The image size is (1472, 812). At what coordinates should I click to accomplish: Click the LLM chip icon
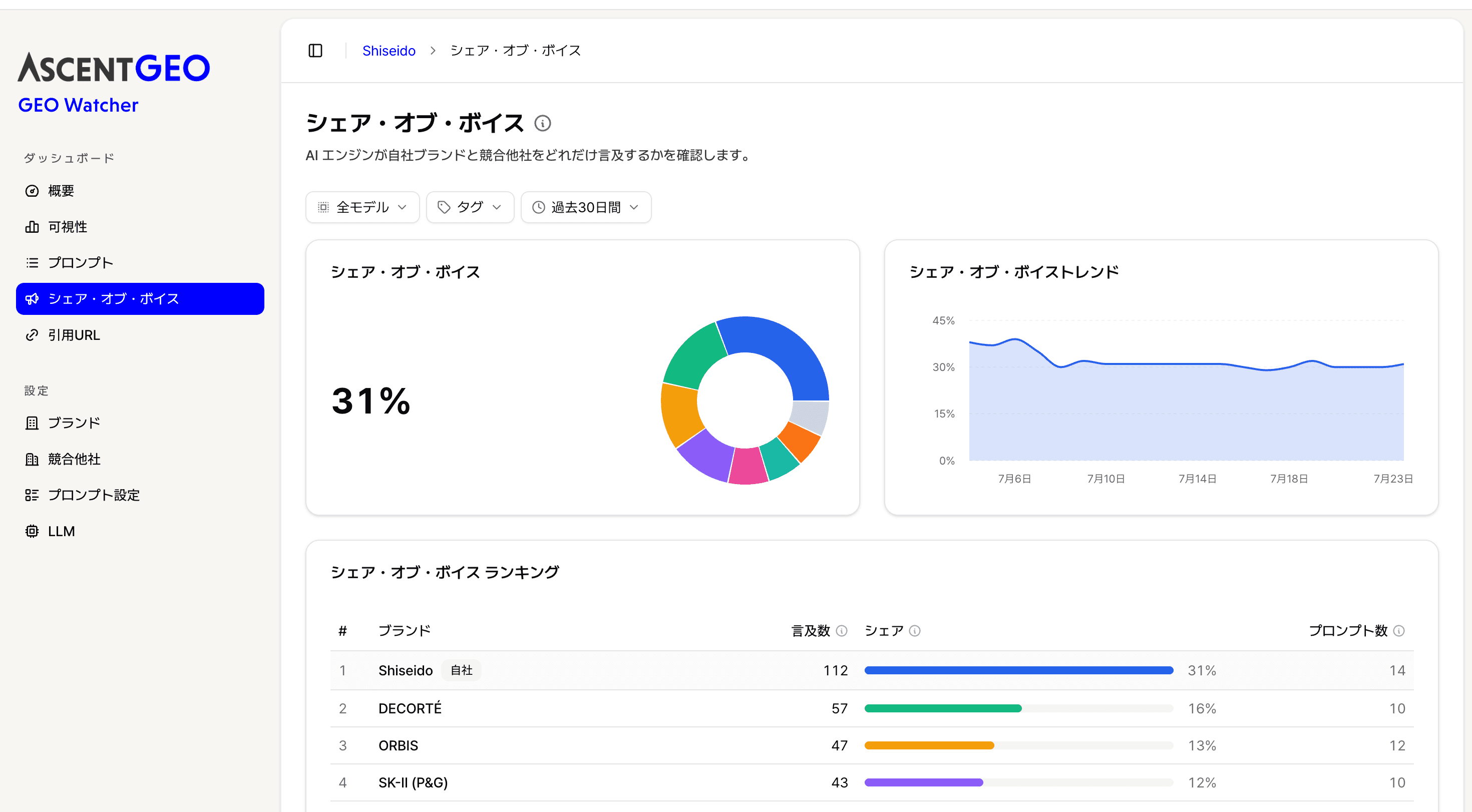click(x=32, y=532)
